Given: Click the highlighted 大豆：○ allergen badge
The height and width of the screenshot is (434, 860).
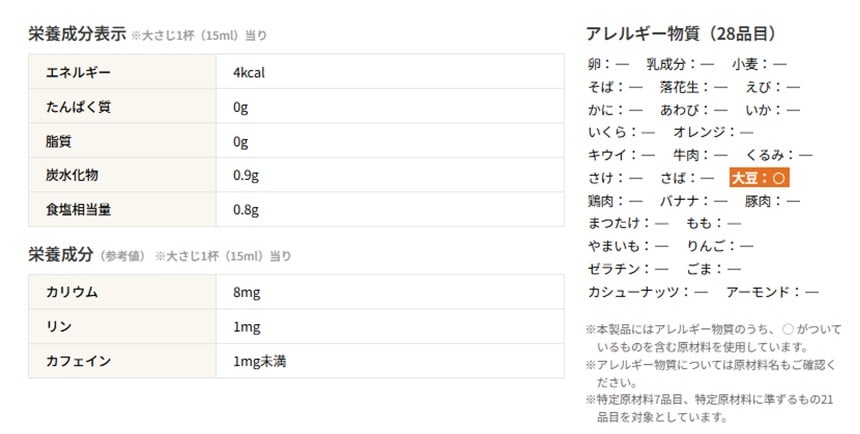Looking at the screenshot, I should click(x=761, y=178).
